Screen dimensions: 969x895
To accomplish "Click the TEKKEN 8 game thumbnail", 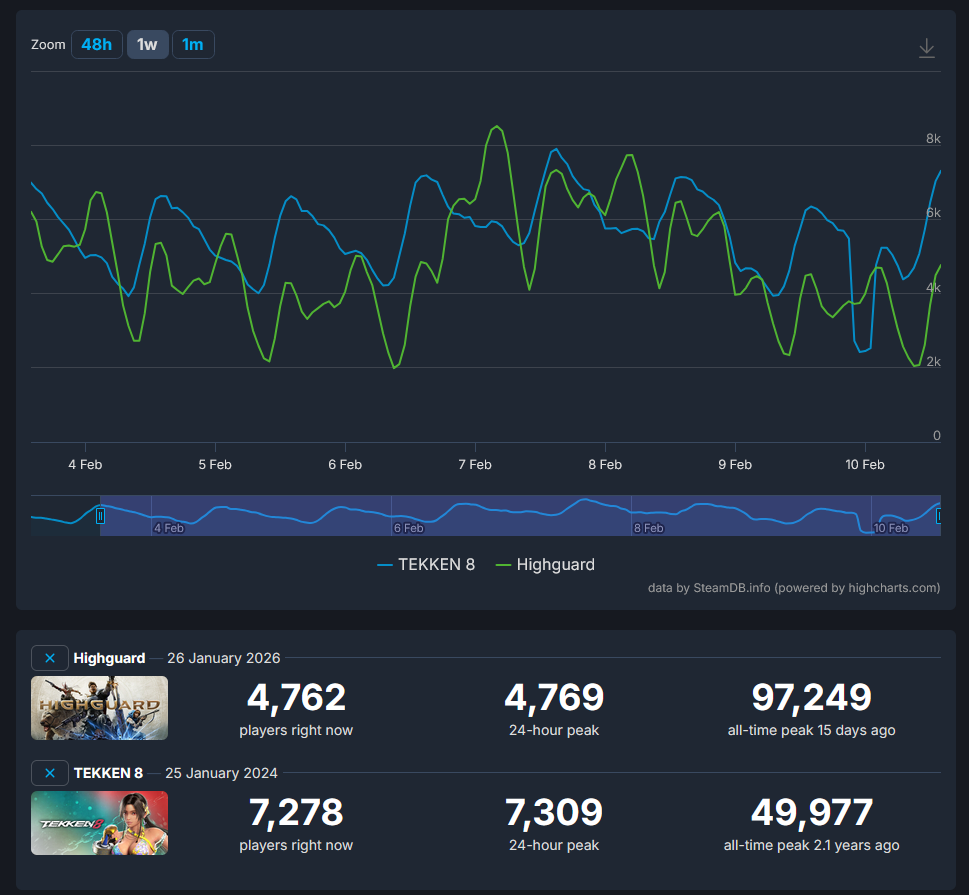I will (99, 823).
